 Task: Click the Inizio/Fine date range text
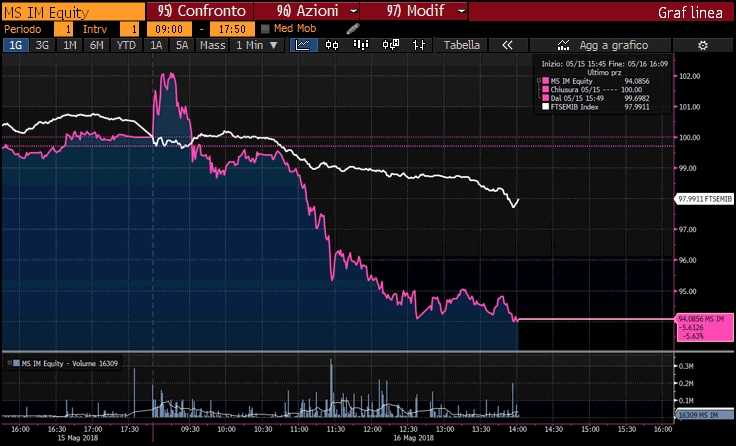click(605, 63)
